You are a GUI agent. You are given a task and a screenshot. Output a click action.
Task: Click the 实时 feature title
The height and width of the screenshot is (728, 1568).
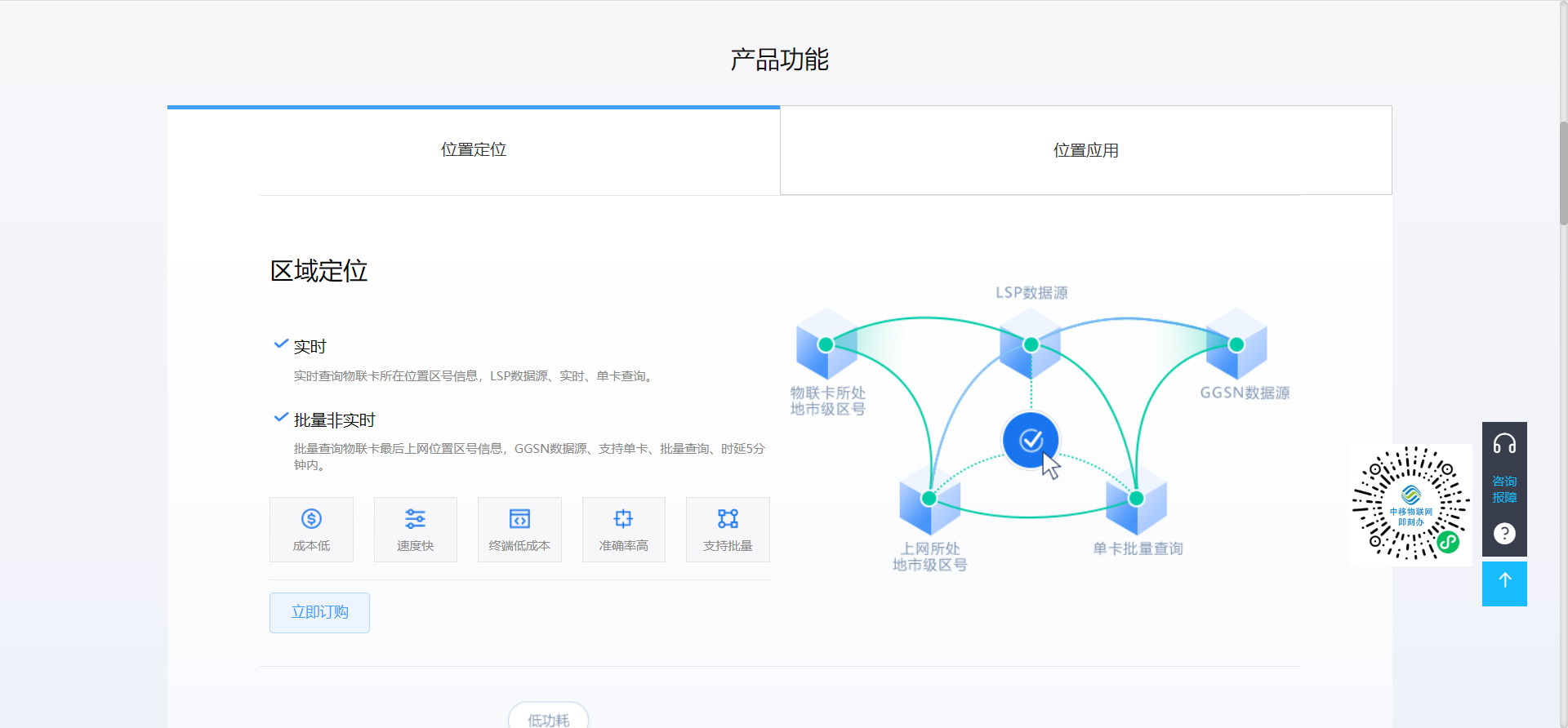pos(310,347)
